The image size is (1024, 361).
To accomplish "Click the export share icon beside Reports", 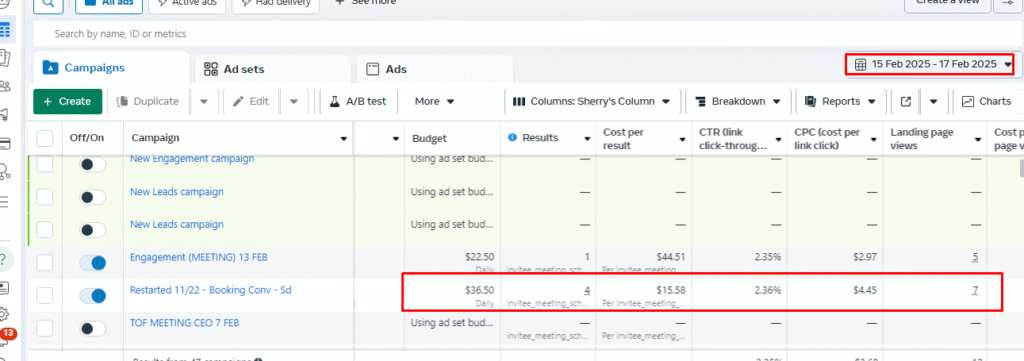I will click(906, 101).
